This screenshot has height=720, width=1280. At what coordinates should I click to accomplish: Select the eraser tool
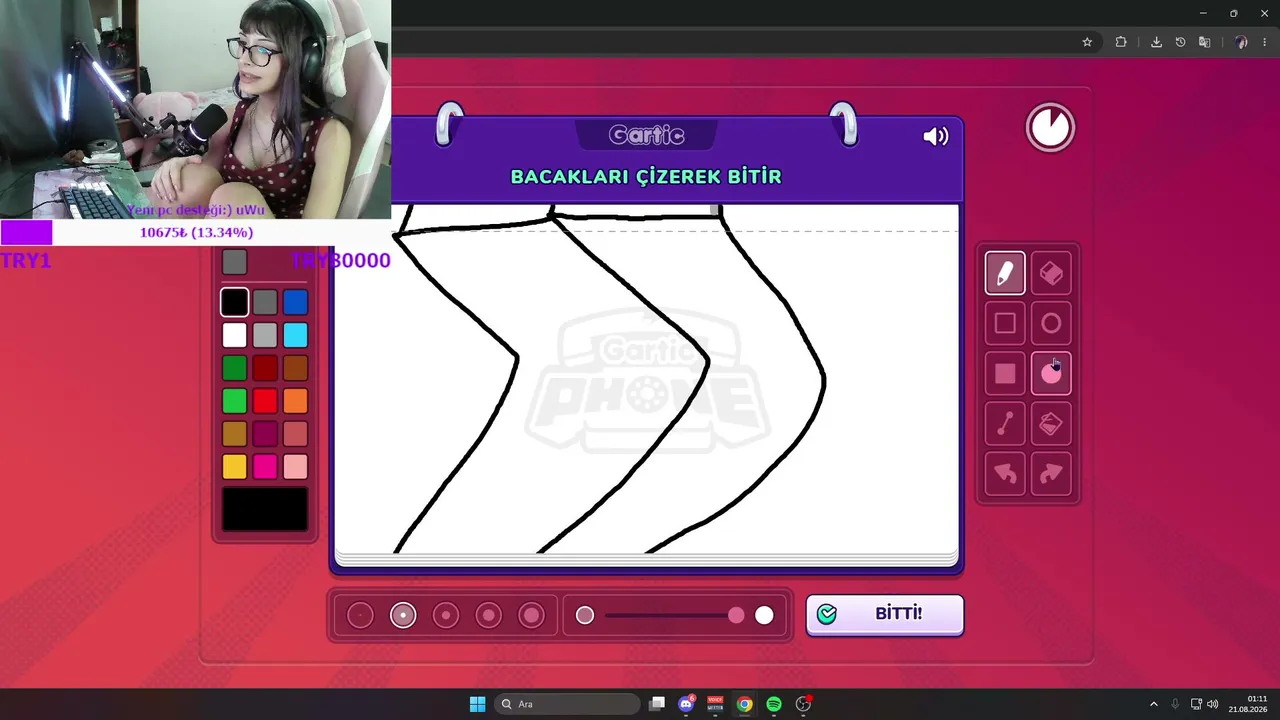pyautogui.click(x=1051, y=273)
